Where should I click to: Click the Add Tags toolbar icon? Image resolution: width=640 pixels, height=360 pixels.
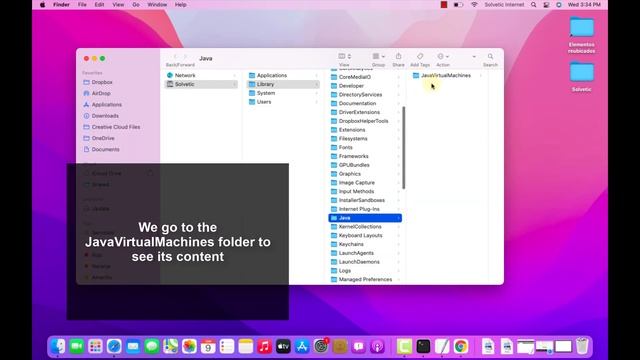pos(420,56)
